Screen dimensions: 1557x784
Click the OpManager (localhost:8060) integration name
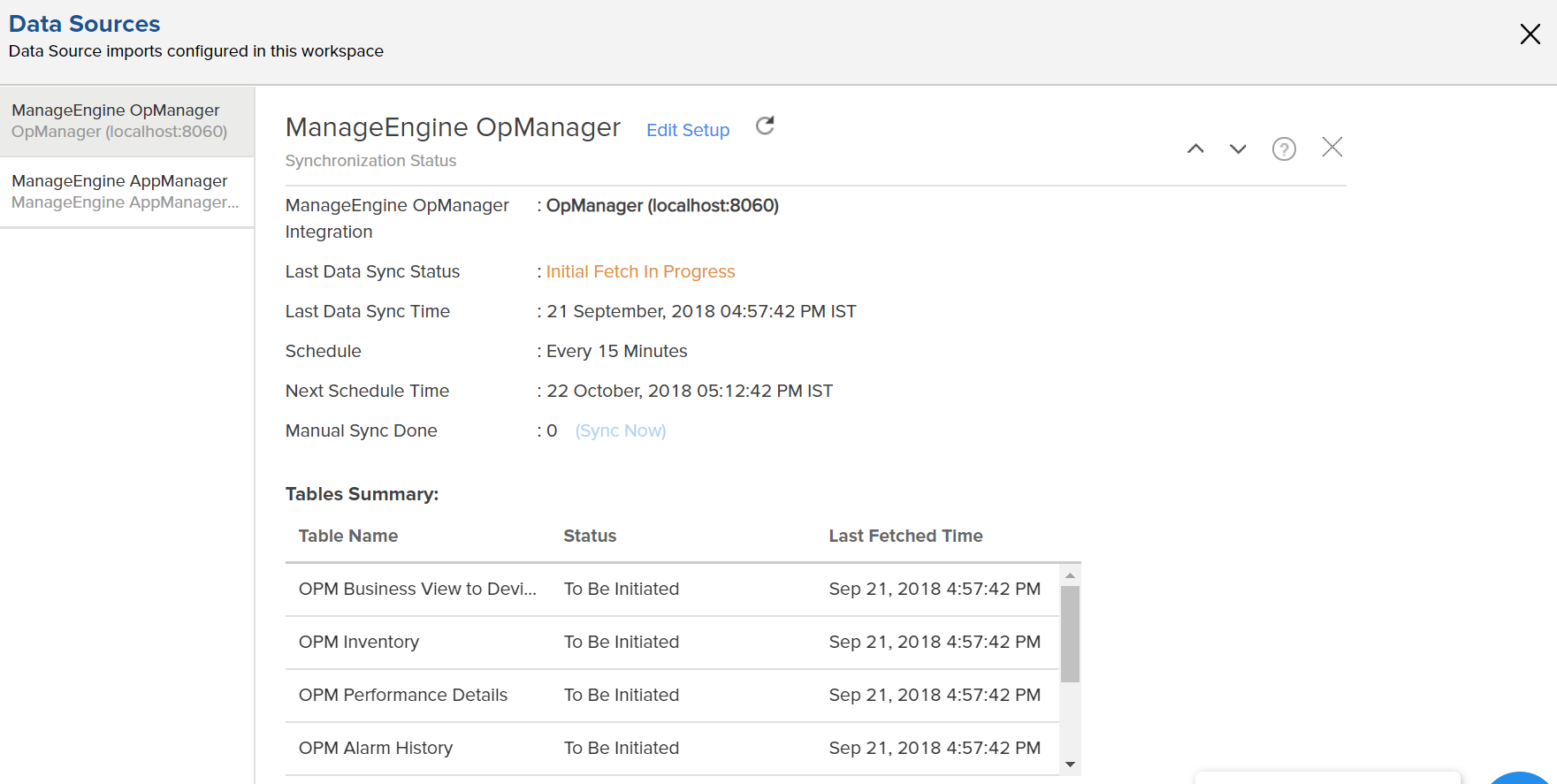(x=662, y=205)
